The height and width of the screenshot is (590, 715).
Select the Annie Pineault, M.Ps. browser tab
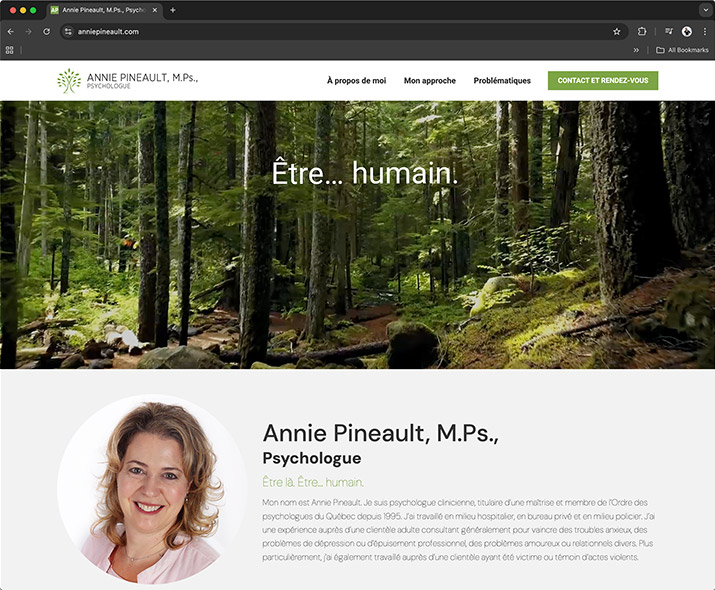[104, 10]
